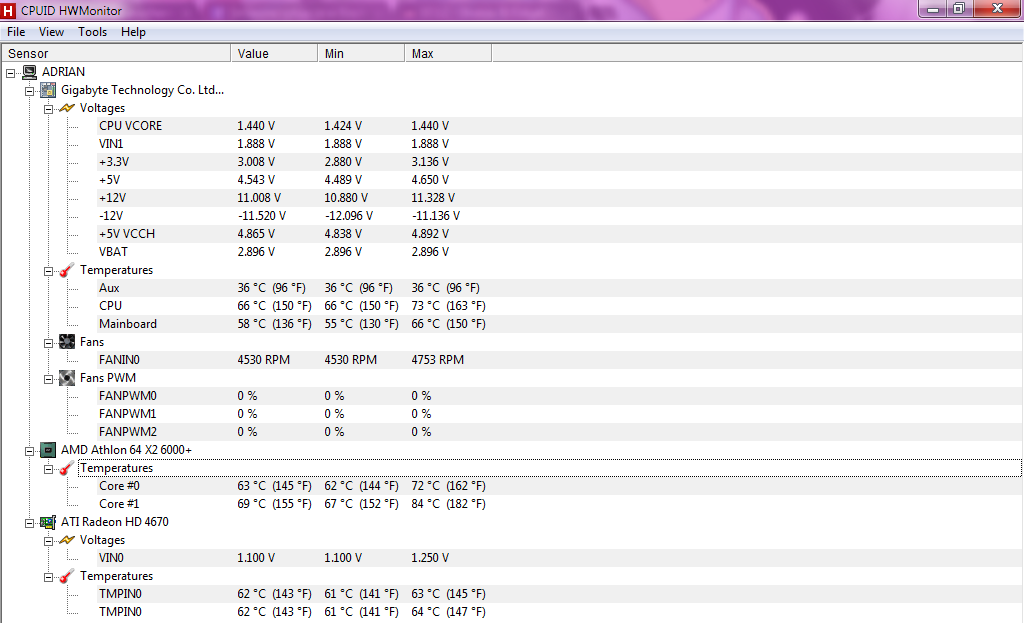Select the ADRIAN tree item

tap(63, 72)
